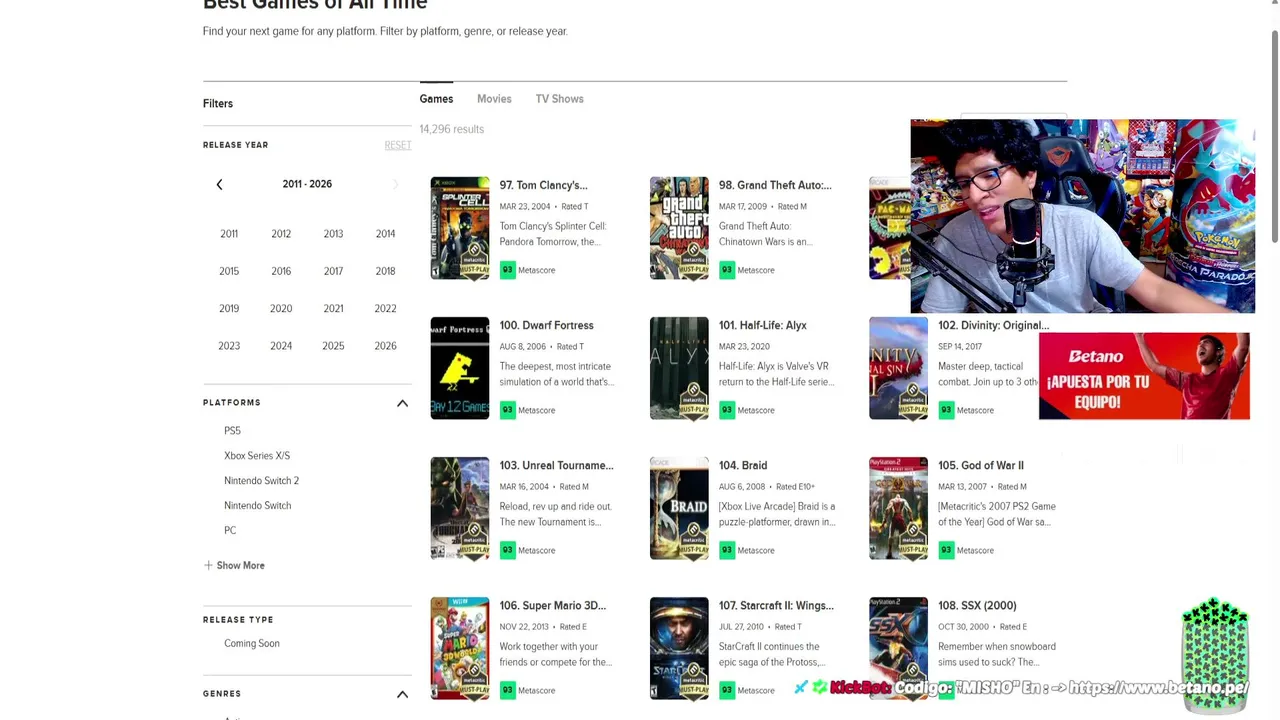Screen dimensions: 1280x720
Task: Click the GTA Chinatown Wars cover thumbnail
Action: pos(679,228)
